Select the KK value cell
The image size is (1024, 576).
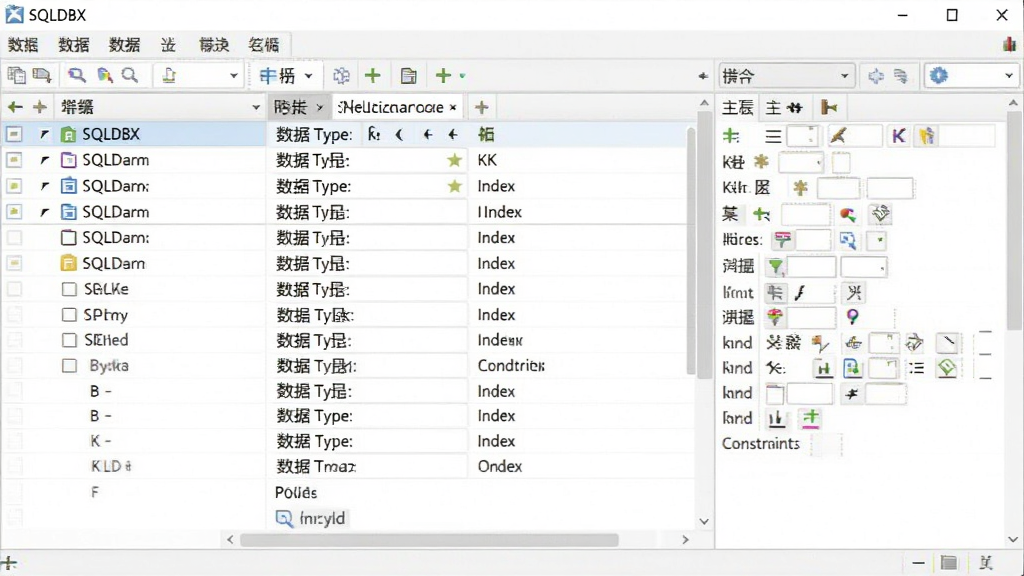tap(487, 160)
